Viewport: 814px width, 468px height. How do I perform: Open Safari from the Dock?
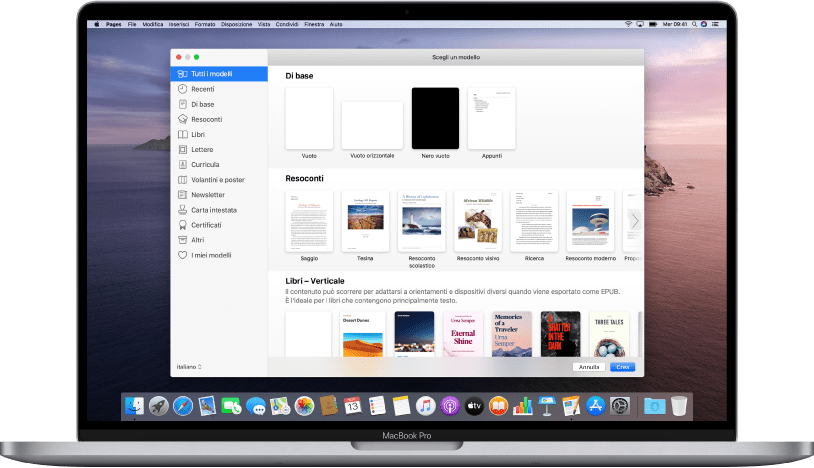[x=182, y=406]
